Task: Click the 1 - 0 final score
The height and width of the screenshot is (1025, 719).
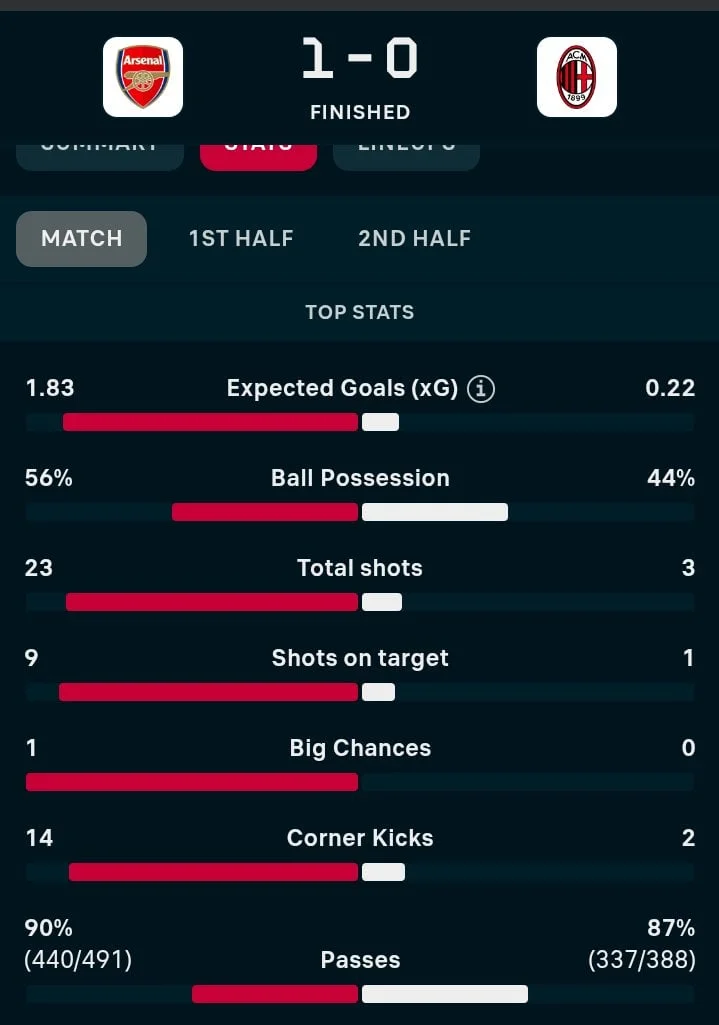Action: [359, 60]
